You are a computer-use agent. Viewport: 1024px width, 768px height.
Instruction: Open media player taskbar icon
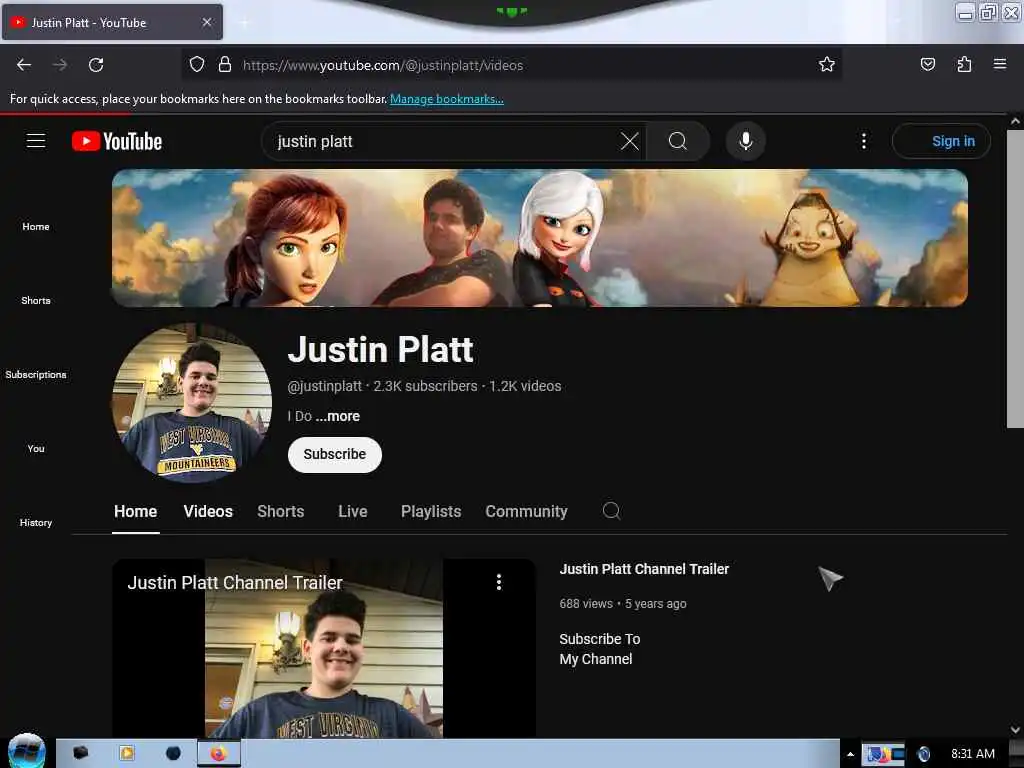click(127, 754)
